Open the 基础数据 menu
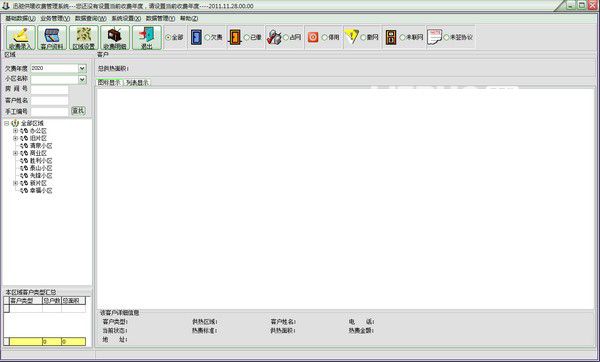Screen dimensions: 600x362 (20, 18)
